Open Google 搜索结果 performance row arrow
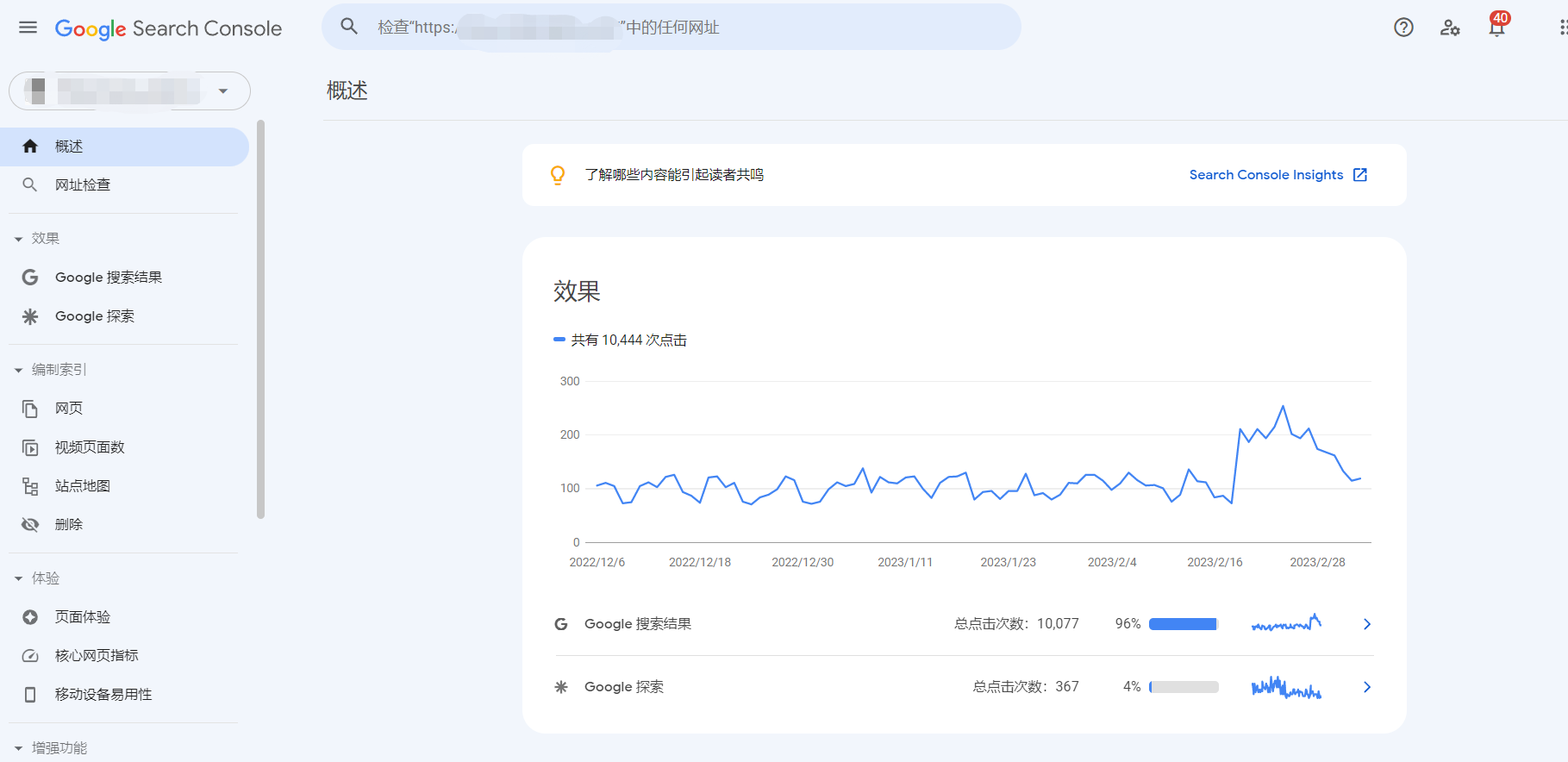This screenshot has height=762, width=1568. [x=1366, y=624]
